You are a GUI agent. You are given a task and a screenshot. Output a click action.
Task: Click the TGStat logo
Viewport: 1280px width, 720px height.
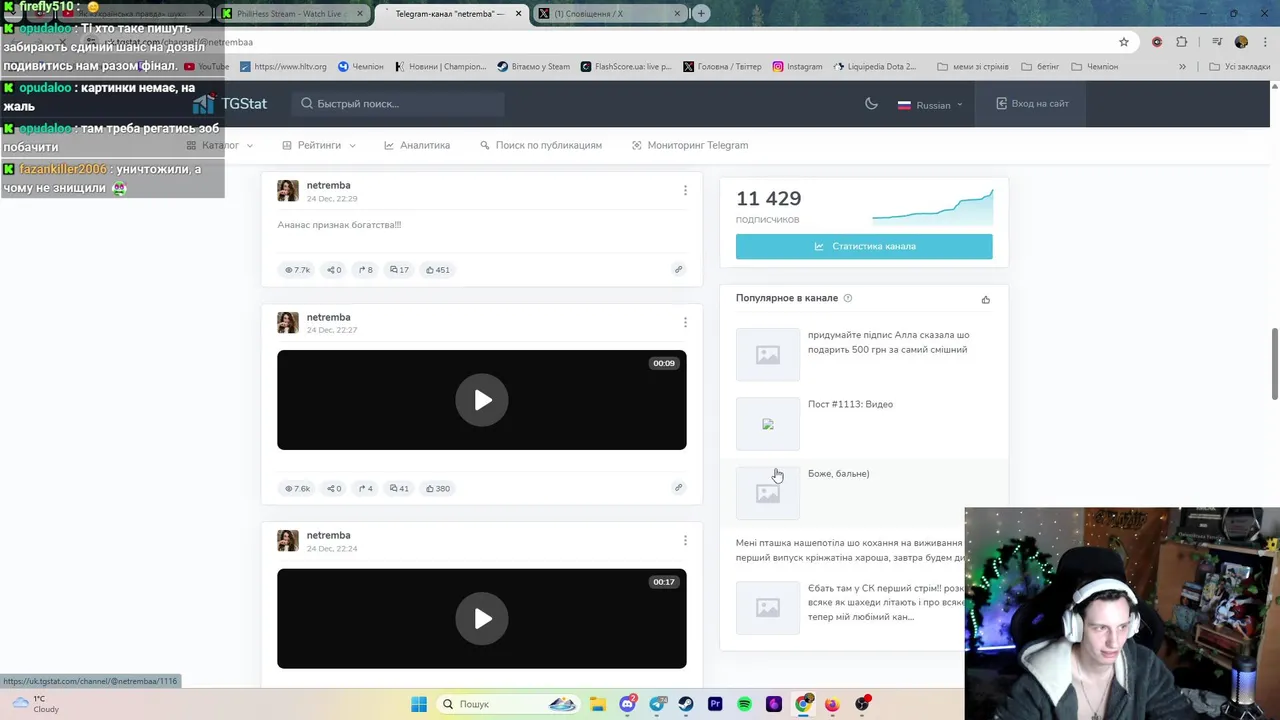click(230, 103)
